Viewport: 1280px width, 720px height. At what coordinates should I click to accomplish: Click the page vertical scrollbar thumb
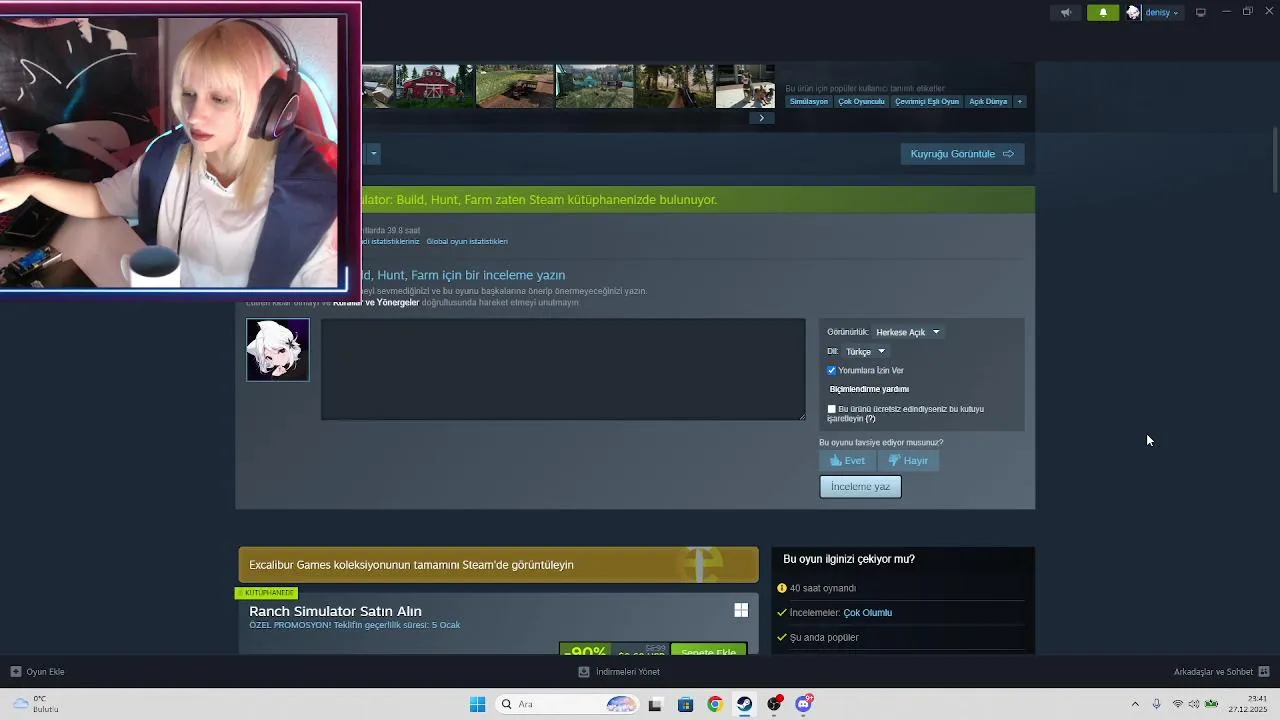click(x=1275, y=160)
